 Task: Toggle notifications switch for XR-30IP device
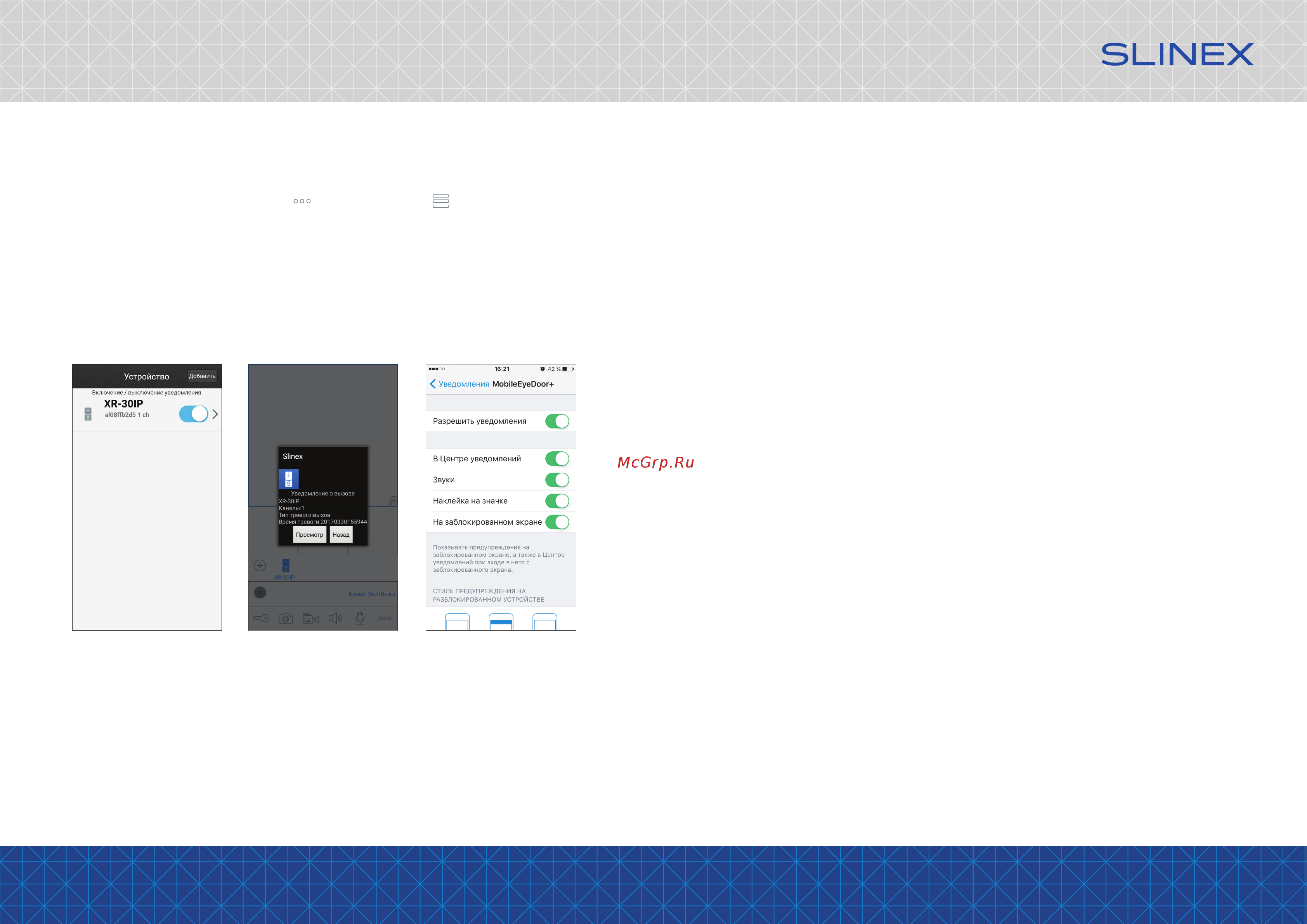194,414
